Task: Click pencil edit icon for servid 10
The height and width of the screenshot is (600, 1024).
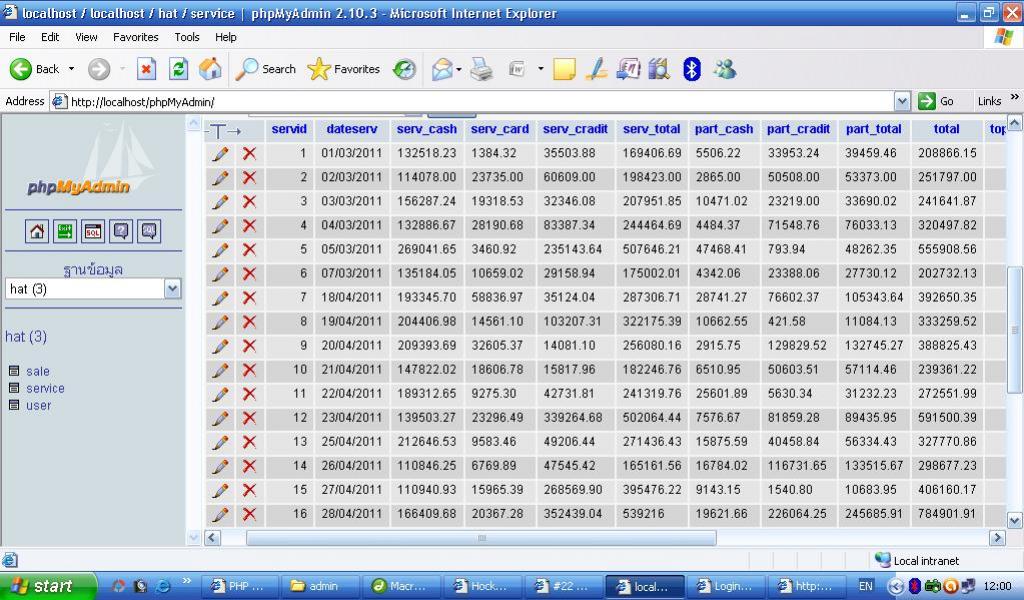Action: [220, 370]
